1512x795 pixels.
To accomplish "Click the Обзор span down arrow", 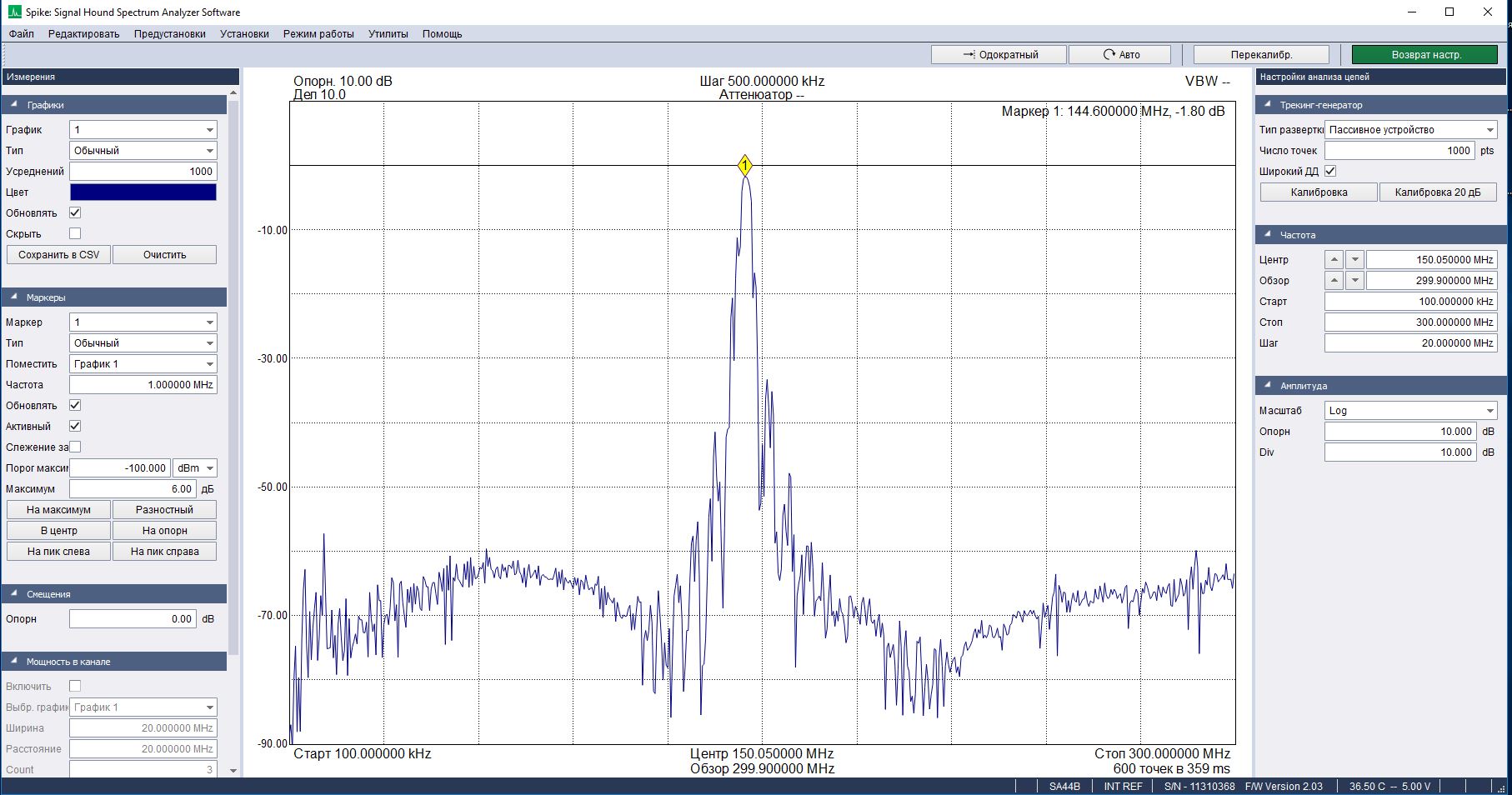I will pyautogui.click(x=1354, y=281).
